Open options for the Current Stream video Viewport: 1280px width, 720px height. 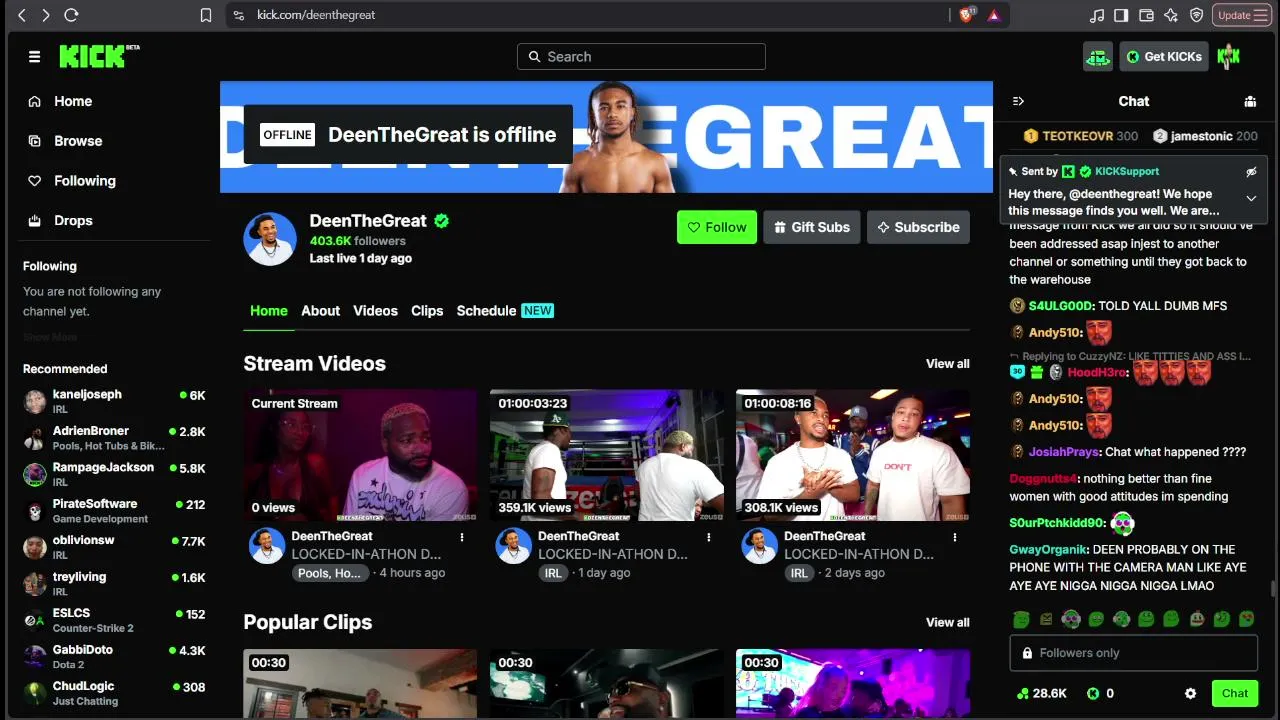[x=462, y=537]
